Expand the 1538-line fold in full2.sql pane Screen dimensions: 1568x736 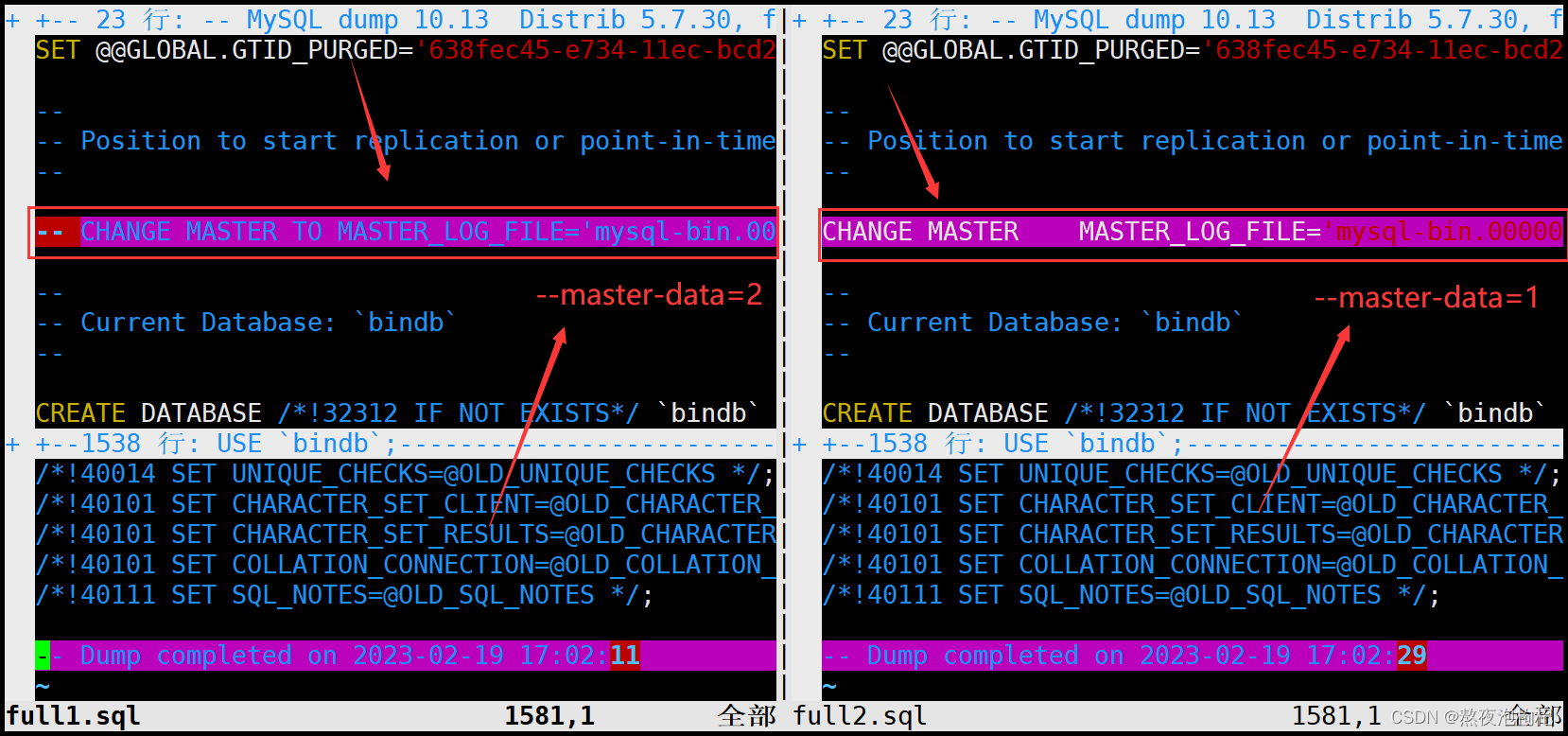[x=799, y=444]
